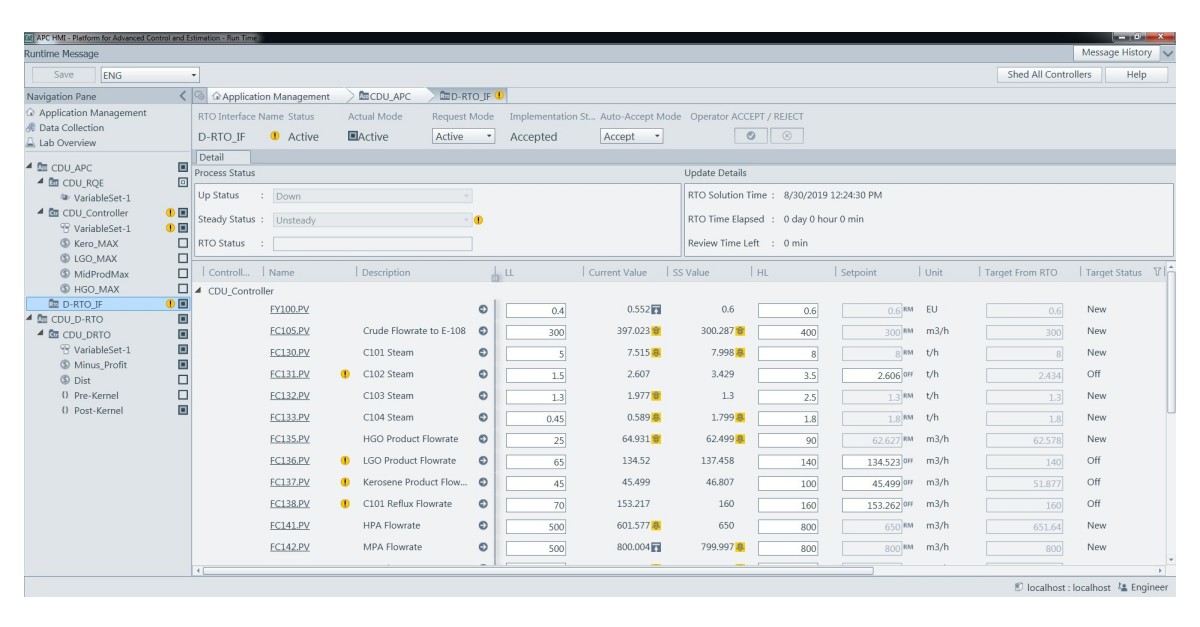Toggle the Pre-Kernel checkbox in tree
Image resolution: width=1200 pixels, height=627 pixels.
[182, 395]
